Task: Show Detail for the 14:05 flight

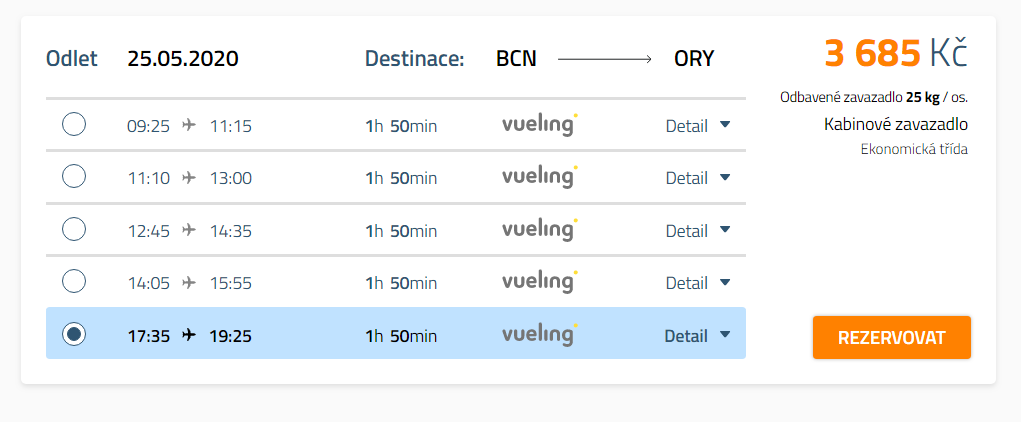Action: (x=698, y=283)
